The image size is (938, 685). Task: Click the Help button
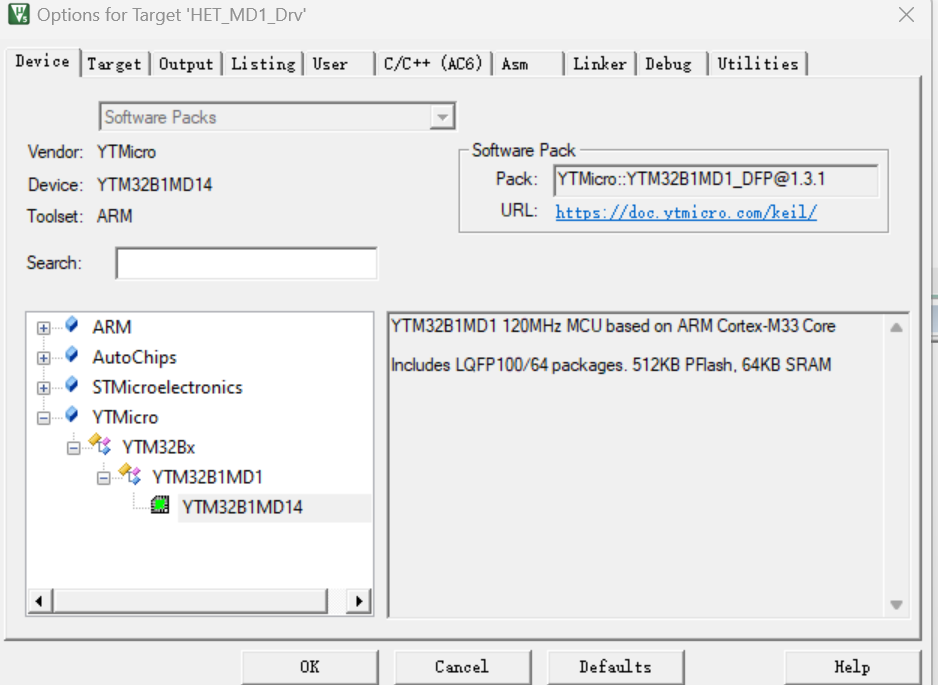click(x=852, y=666)
